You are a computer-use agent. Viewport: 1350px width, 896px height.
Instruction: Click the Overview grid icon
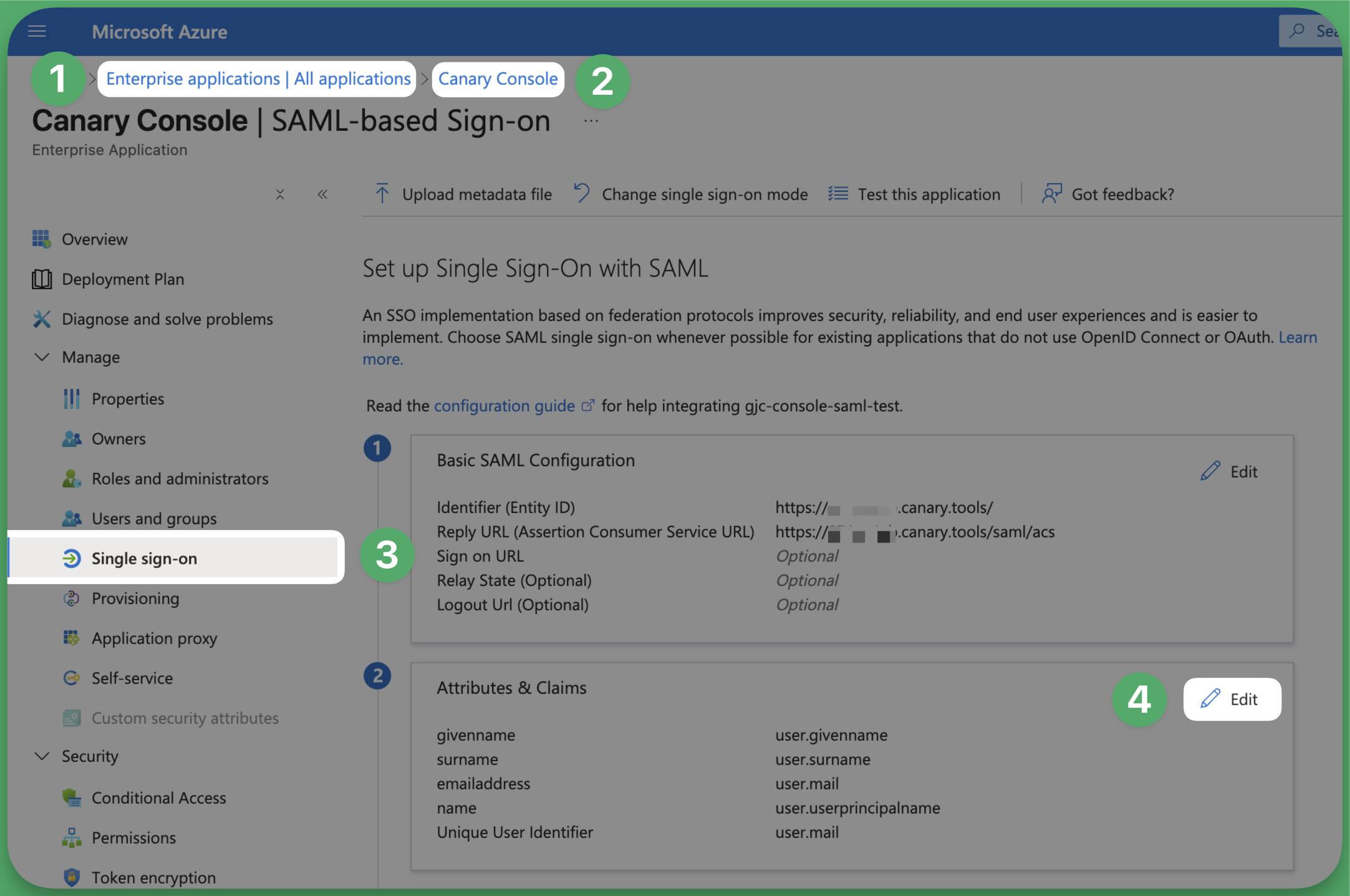(x=41, y=239)
